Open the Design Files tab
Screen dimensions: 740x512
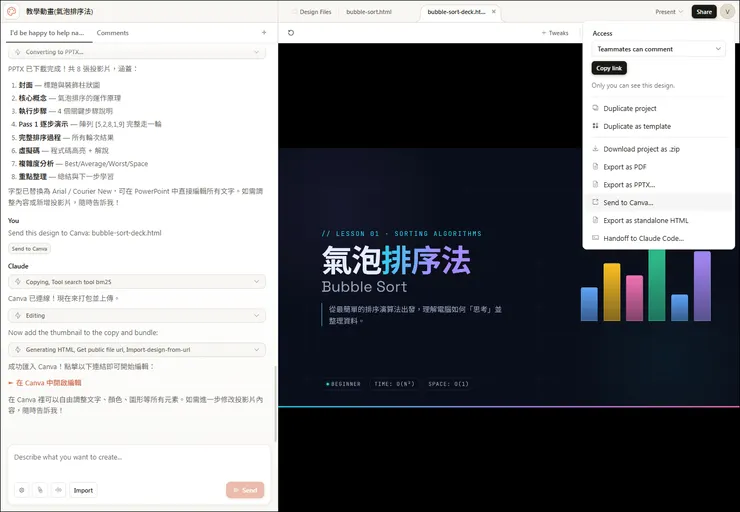[312, 12]
